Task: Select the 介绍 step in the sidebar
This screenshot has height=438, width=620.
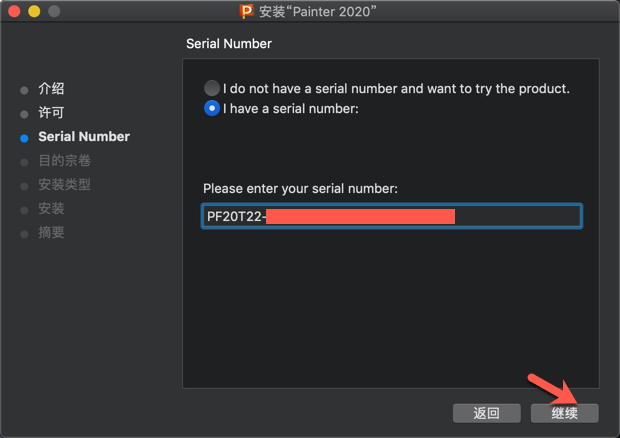Action: coord(51,89)
